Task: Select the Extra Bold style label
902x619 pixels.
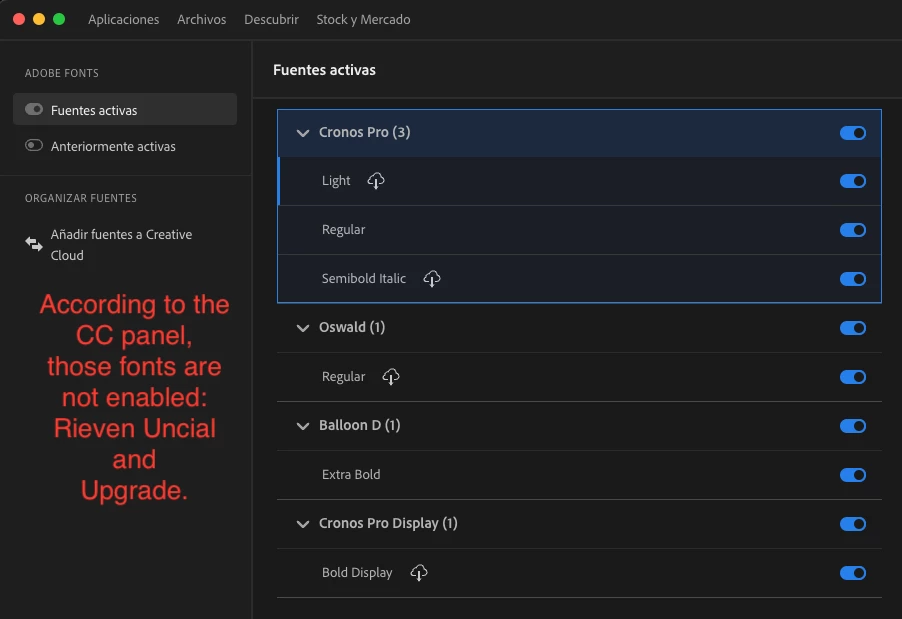Action: (351, 475)
